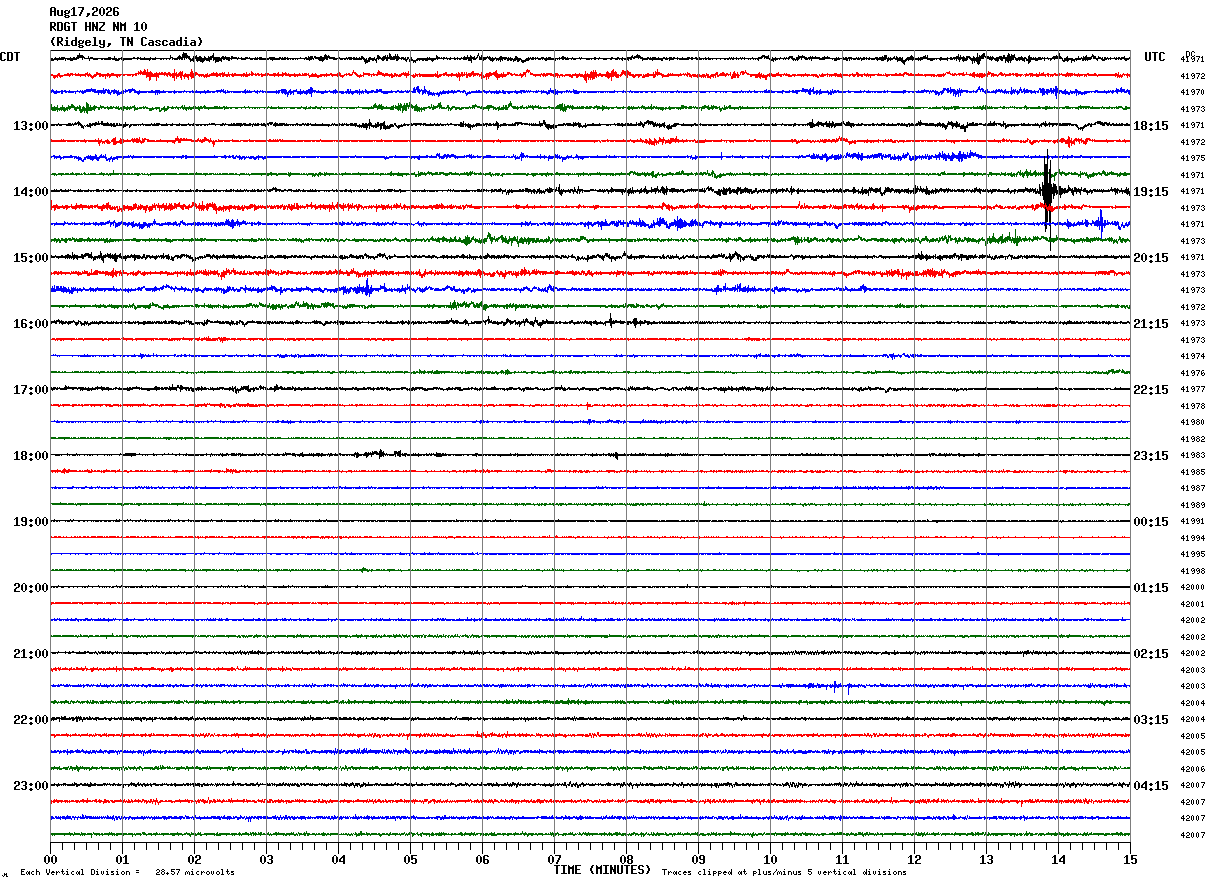1210x886 pixels.
Task: Click the '(Ridgely, TN Cascadia)' location label
Action: [126, 42]
